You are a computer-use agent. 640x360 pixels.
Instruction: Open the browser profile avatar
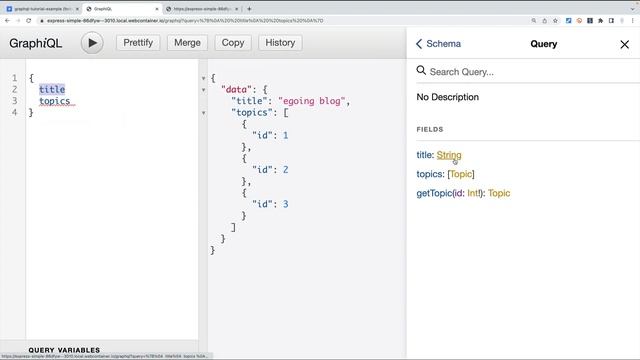click(622, 20)
